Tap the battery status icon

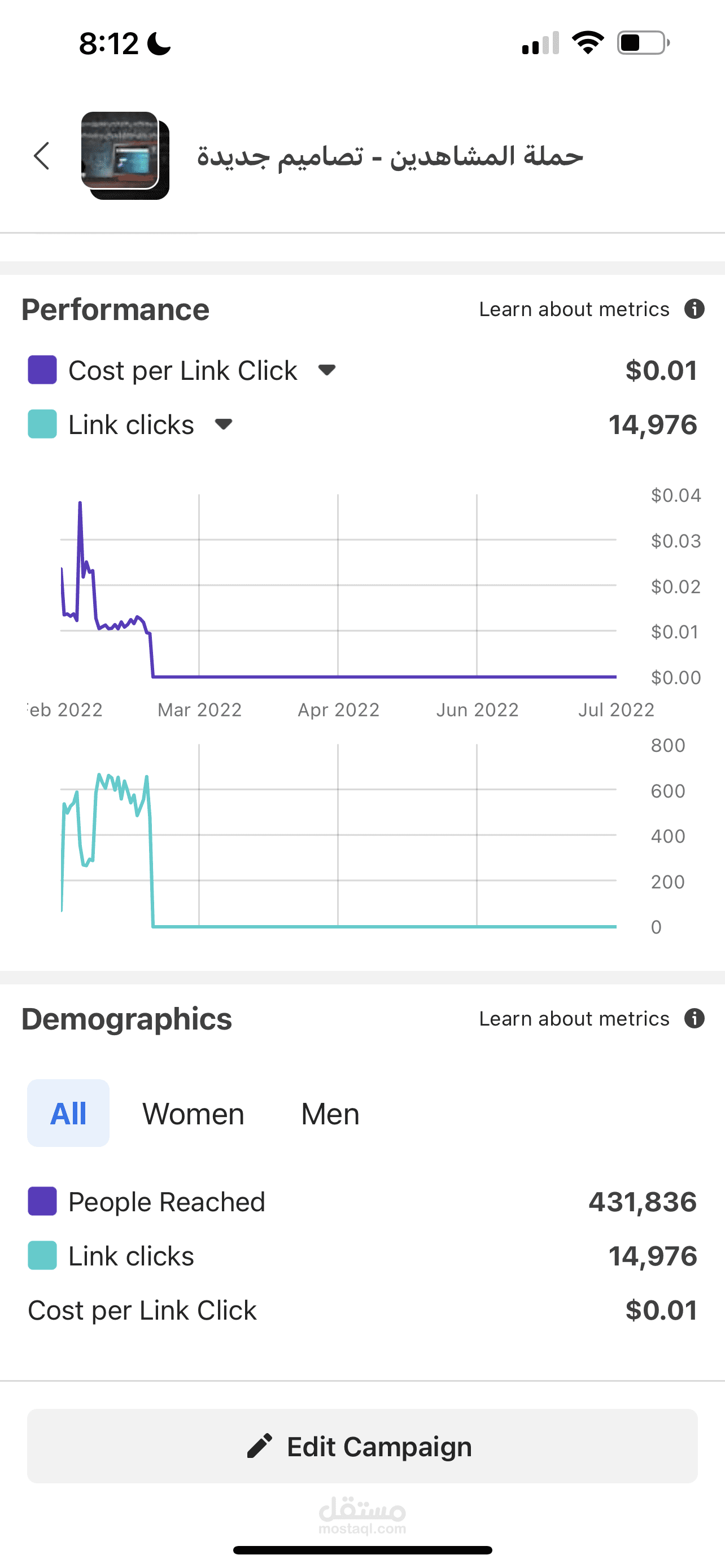point(644,42)
